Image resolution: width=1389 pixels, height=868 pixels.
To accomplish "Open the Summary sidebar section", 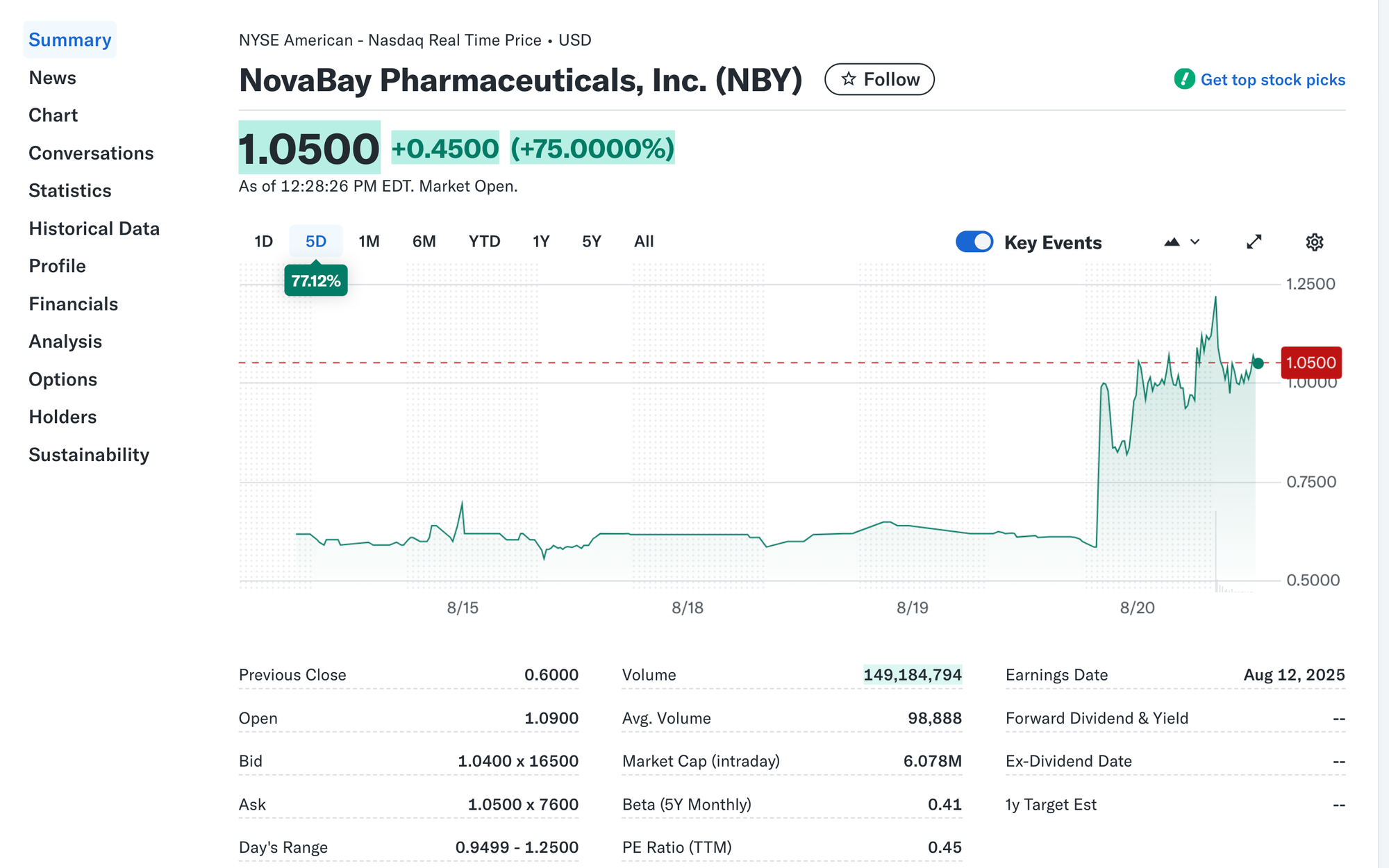I will point(69,40).
